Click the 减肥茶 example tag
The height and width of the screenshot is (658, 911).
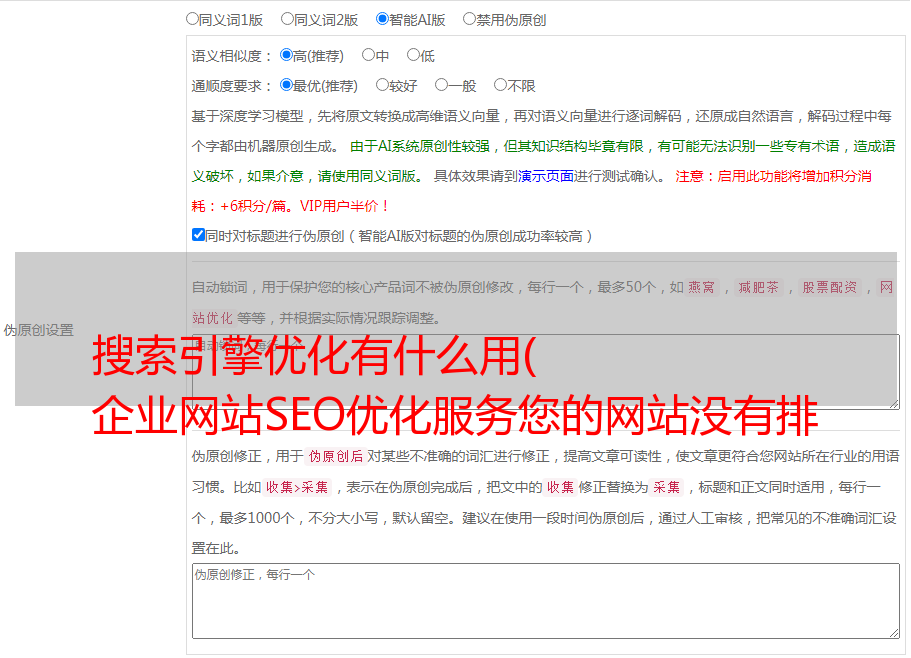coord(758,287)
